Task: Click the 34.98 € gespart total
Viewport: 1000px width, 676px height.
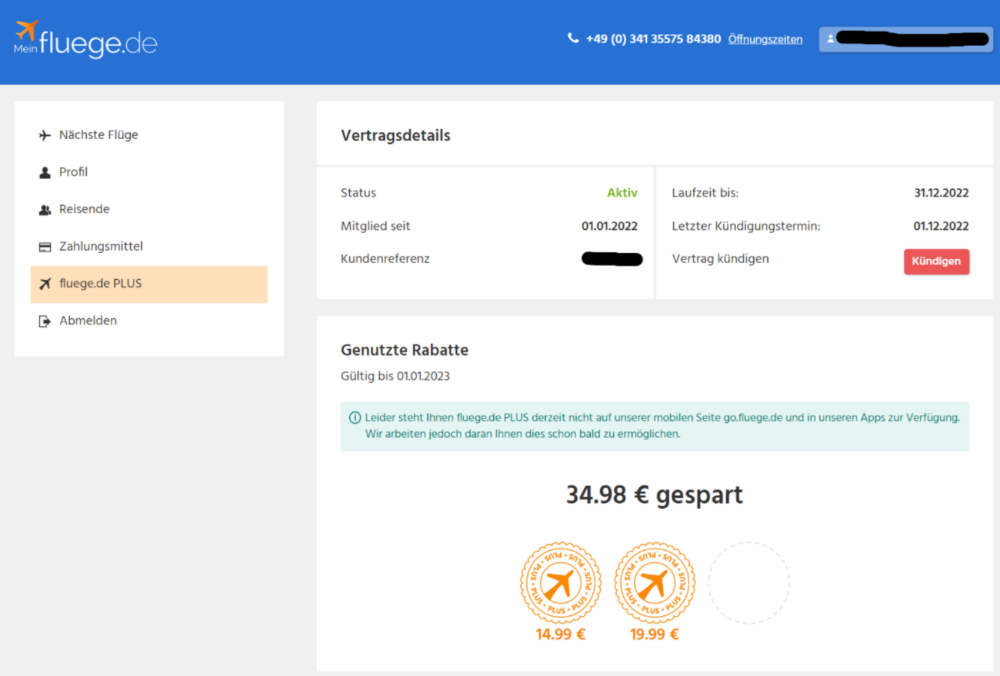Action: coord(654,495)
